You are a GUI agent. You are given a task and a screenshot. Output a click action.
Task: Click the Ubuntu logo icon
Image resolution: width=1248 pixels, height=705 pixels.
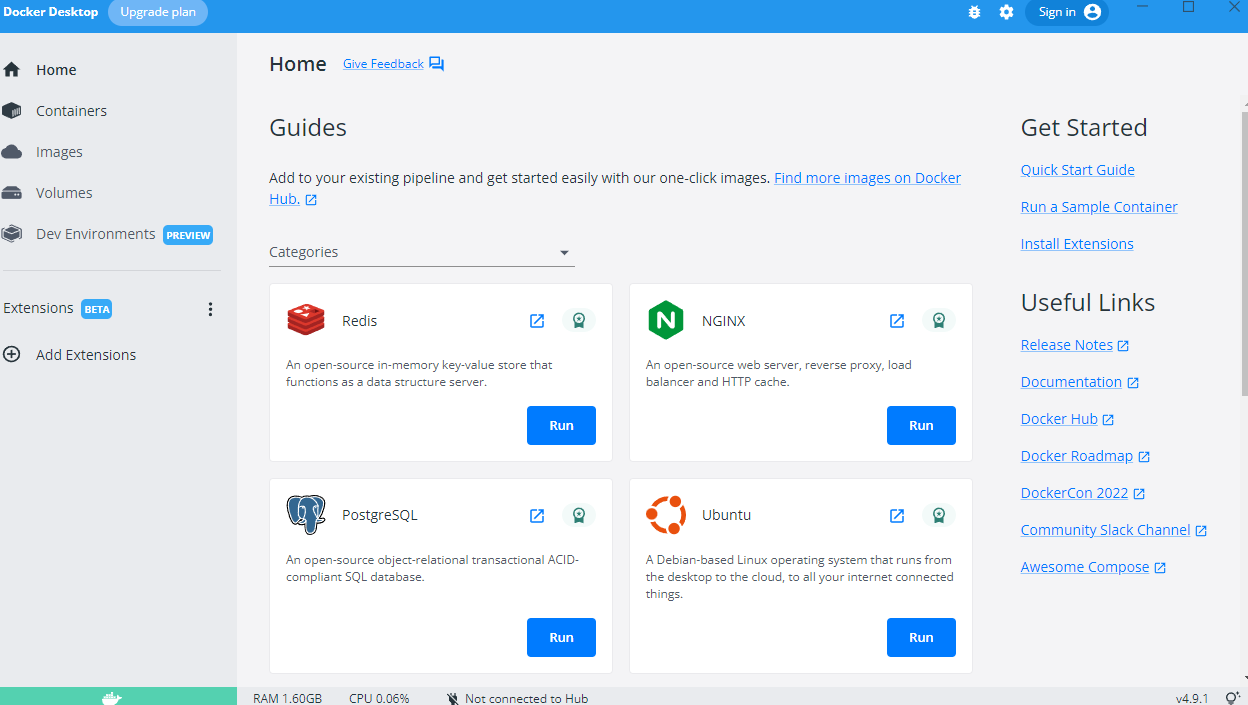point(666,515)
